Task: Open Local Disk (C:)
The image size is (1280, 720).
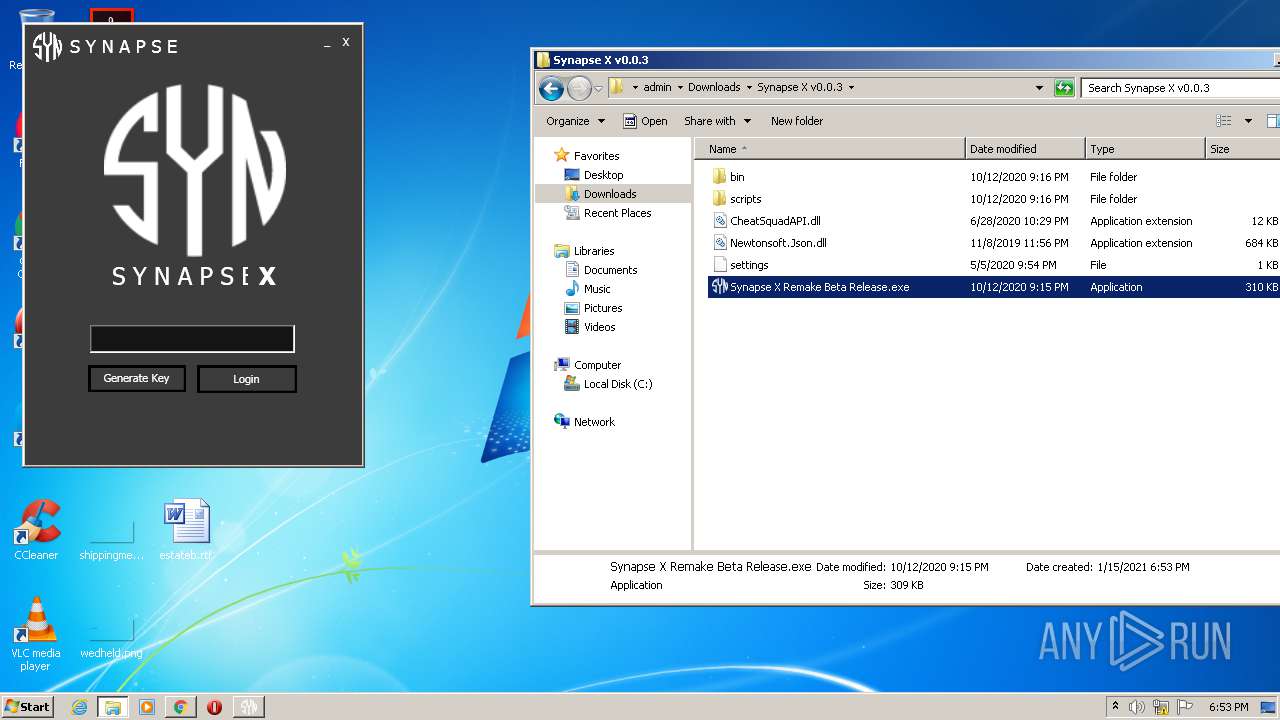Action: (617, 384)
